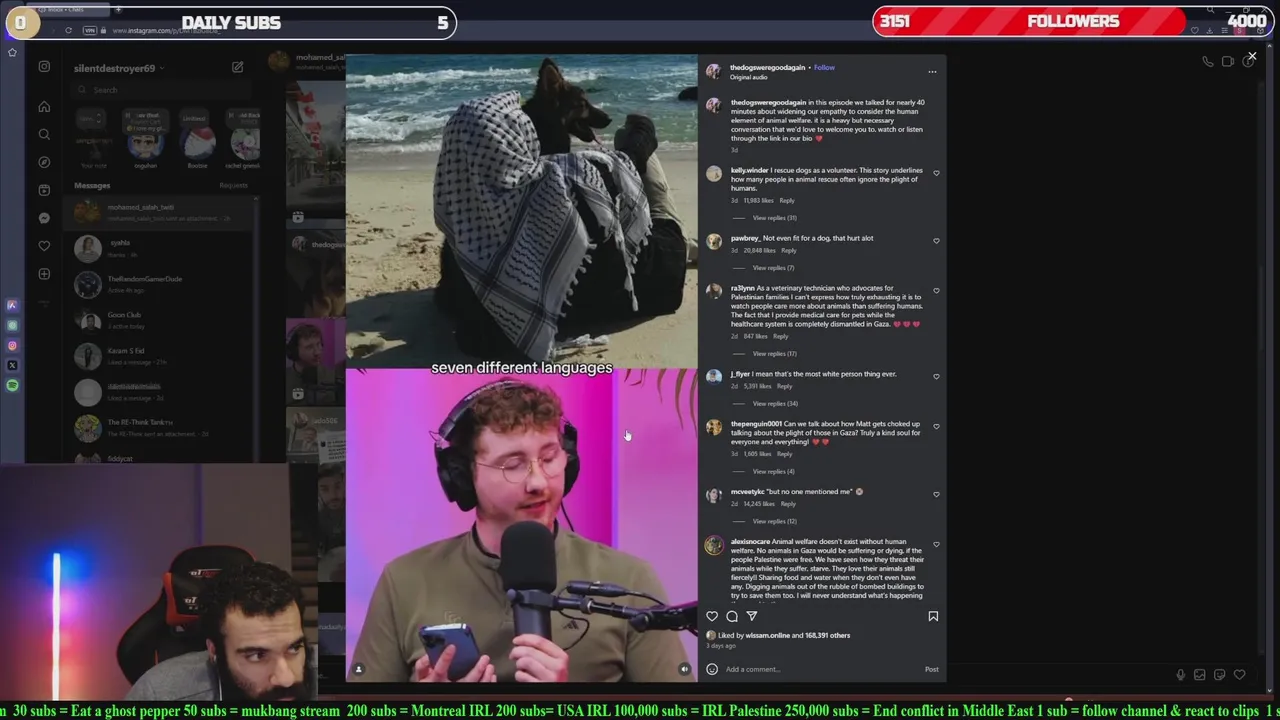Like thepenguin0001's comment
The width and height of the screenshot is (1280, 720).
pos(936,427)
